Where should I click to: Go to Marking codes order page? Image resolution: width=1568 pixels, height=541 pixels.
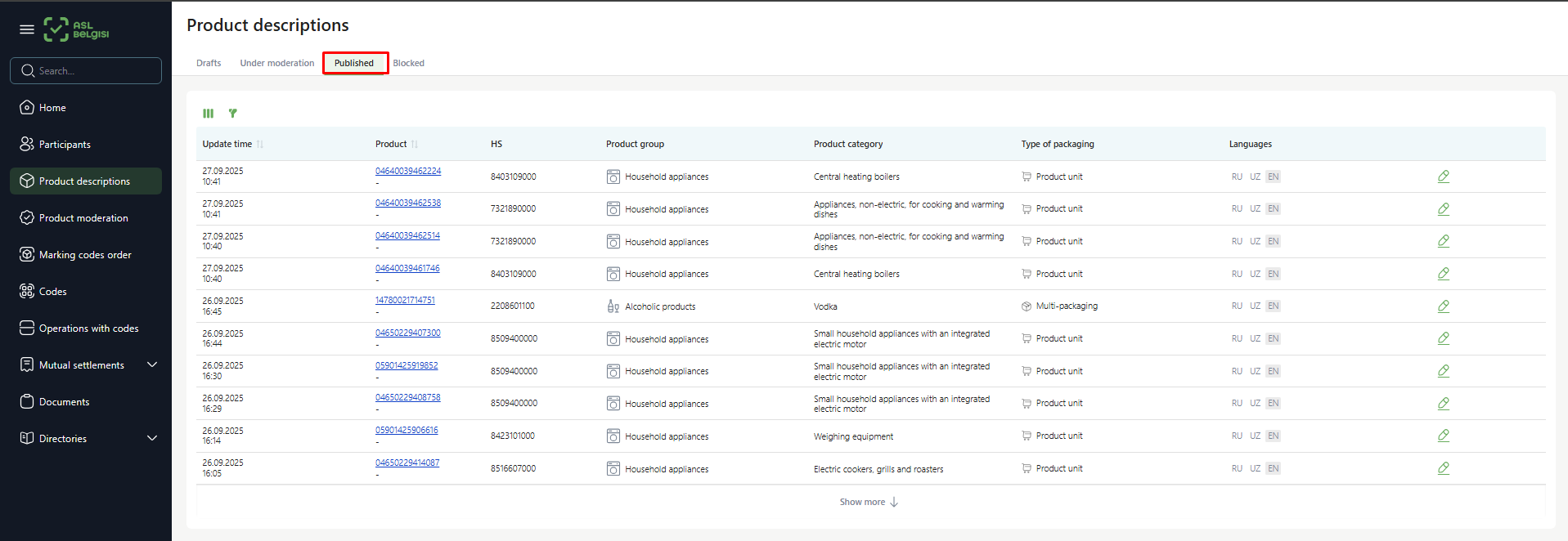click(85, 255)
